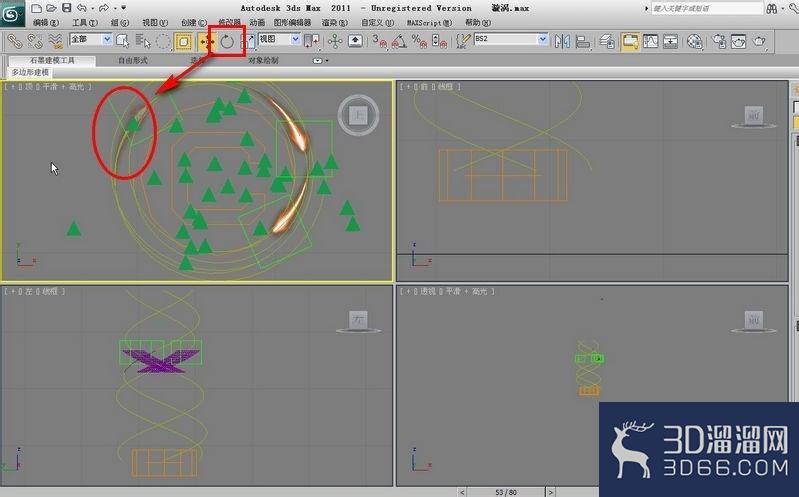The image size is (799, 497).
Task: Click the New Scene icon in the quick access toolbar
Action: tap(36, 8)
